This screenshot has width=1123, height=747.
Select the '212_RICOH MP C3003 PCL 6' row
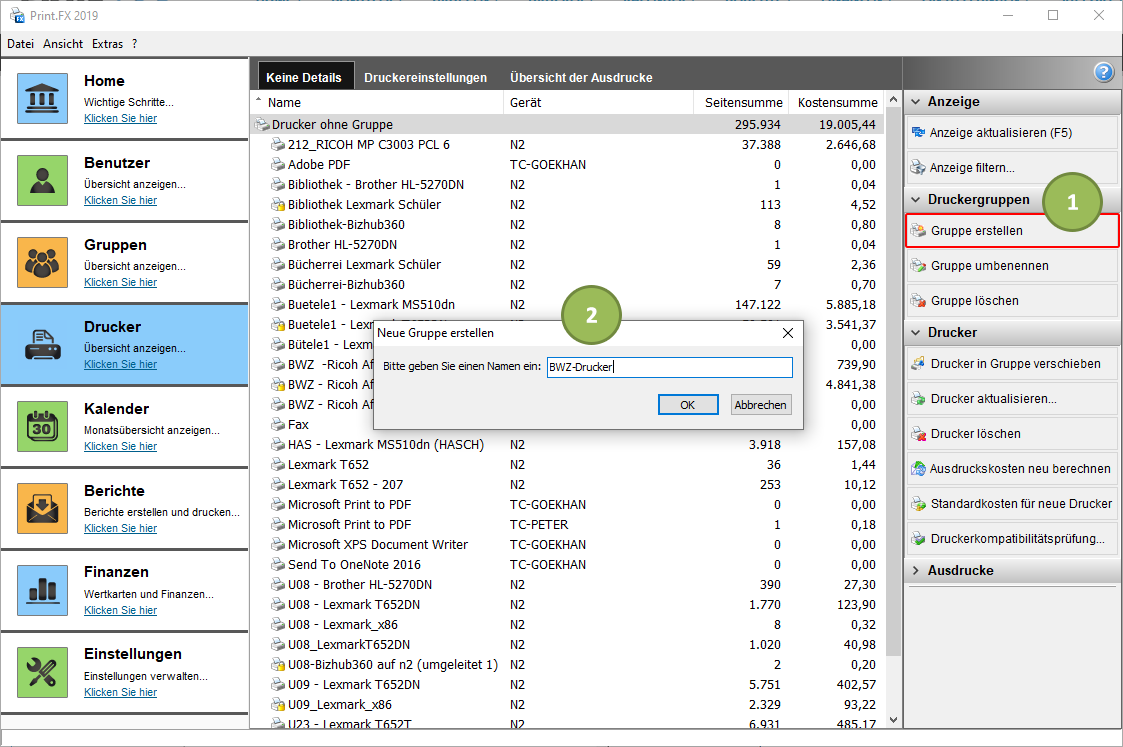point(567,145)
